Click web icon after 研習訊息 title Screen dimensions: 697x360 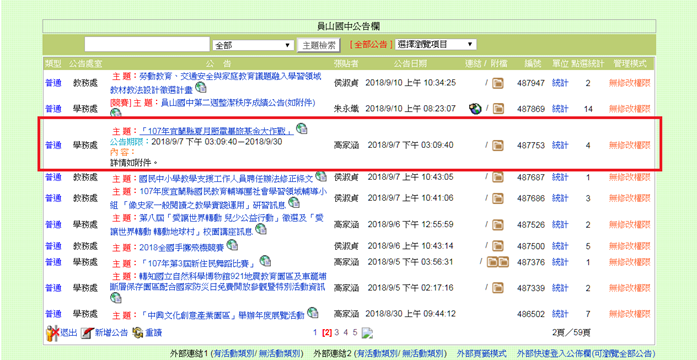(x=294, y=203)
